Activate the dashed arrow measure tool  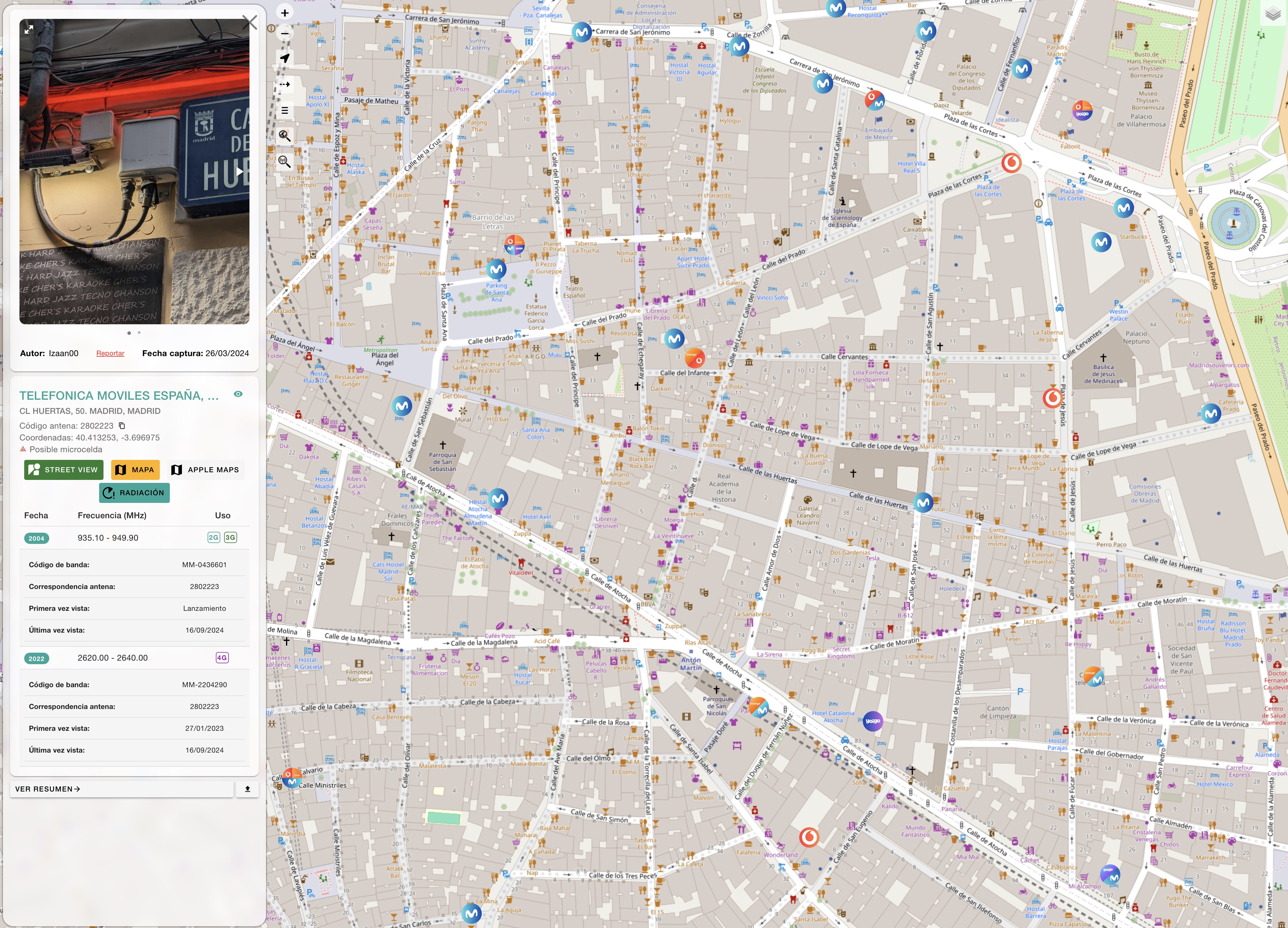285,84
